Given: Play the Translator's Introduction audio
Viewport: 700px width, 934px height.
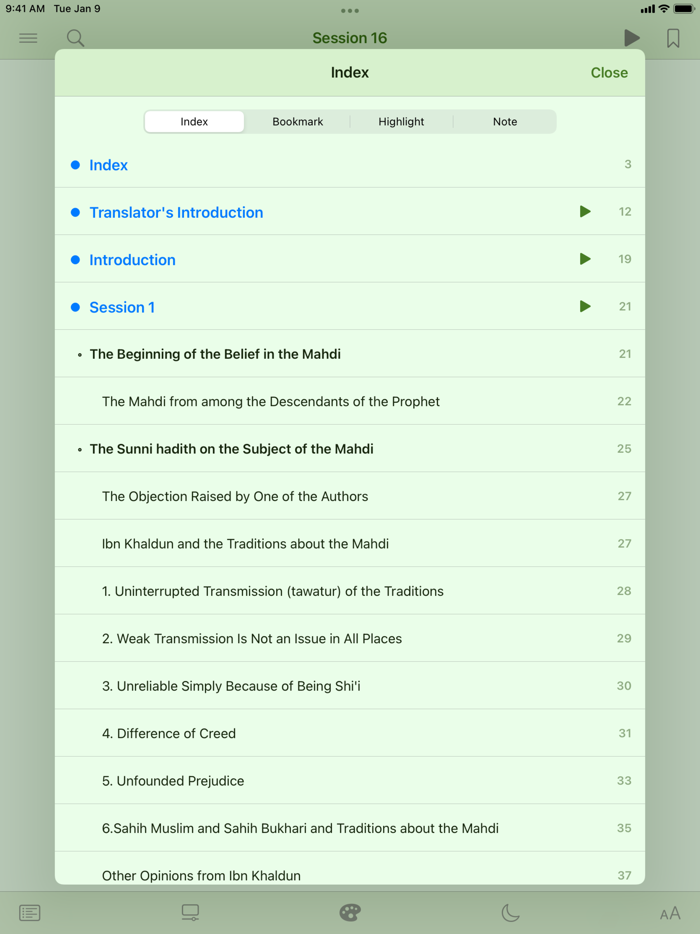Looking at the screenshot, I should point(585,211).
